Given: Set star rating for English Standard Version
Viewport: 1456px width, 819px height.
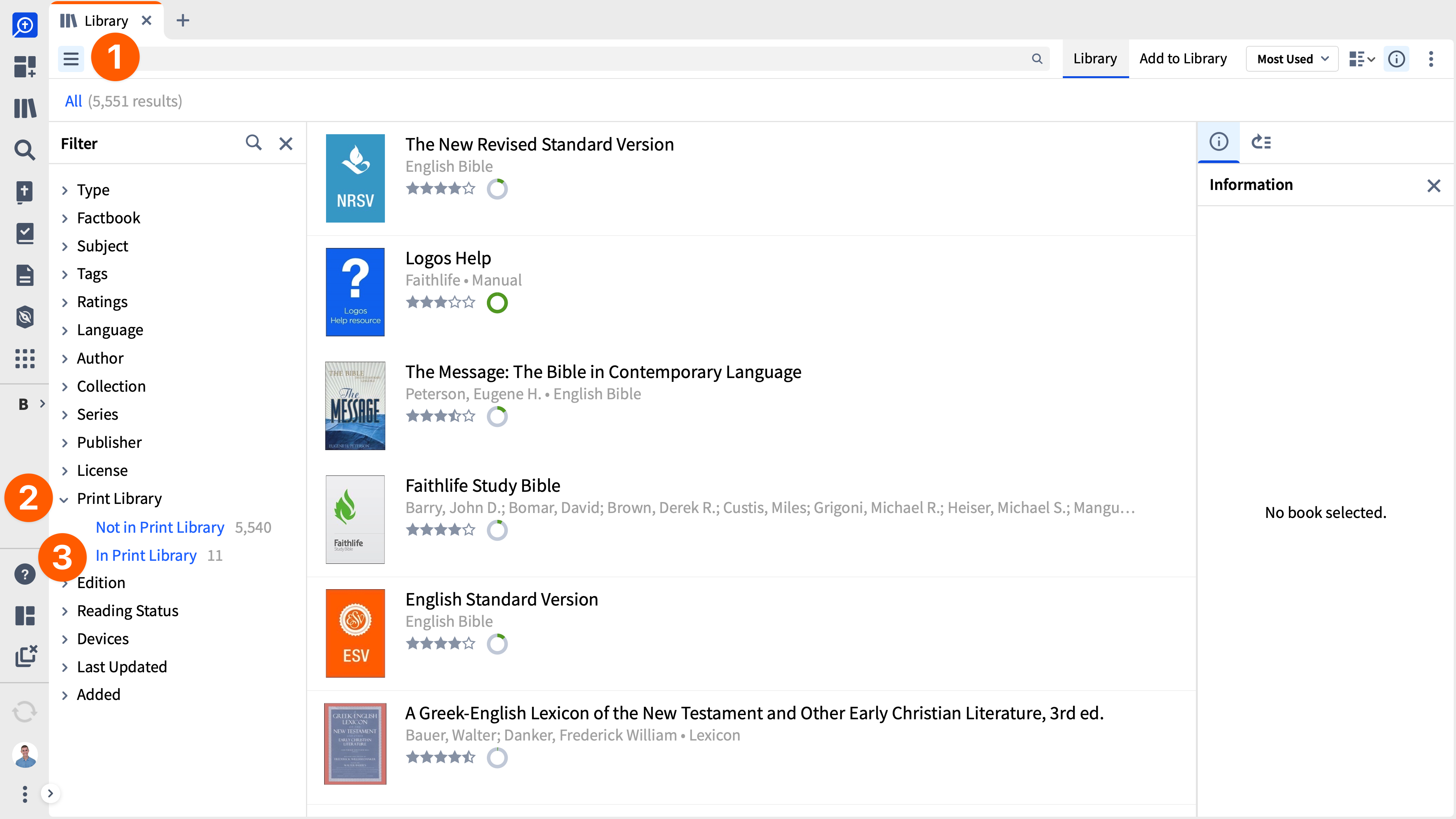Looking at the screenshot, I should tap(441, 643).
